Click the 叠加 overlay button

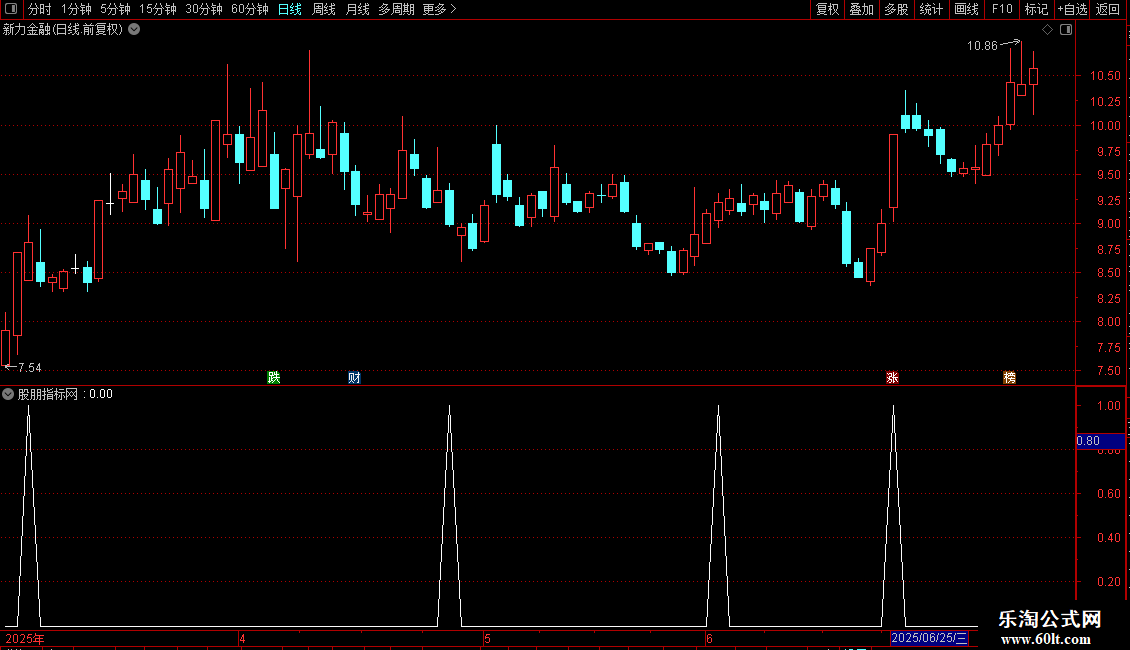click(x=861, y=9)
